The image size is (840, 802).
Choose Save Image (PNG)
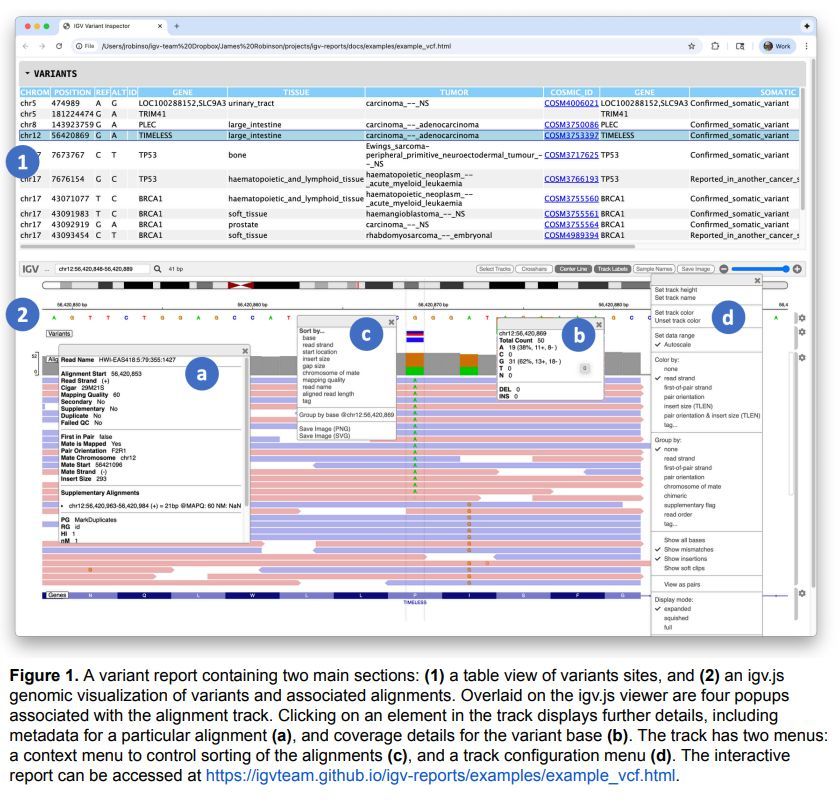pyautogui.click(x=324, y=429)
